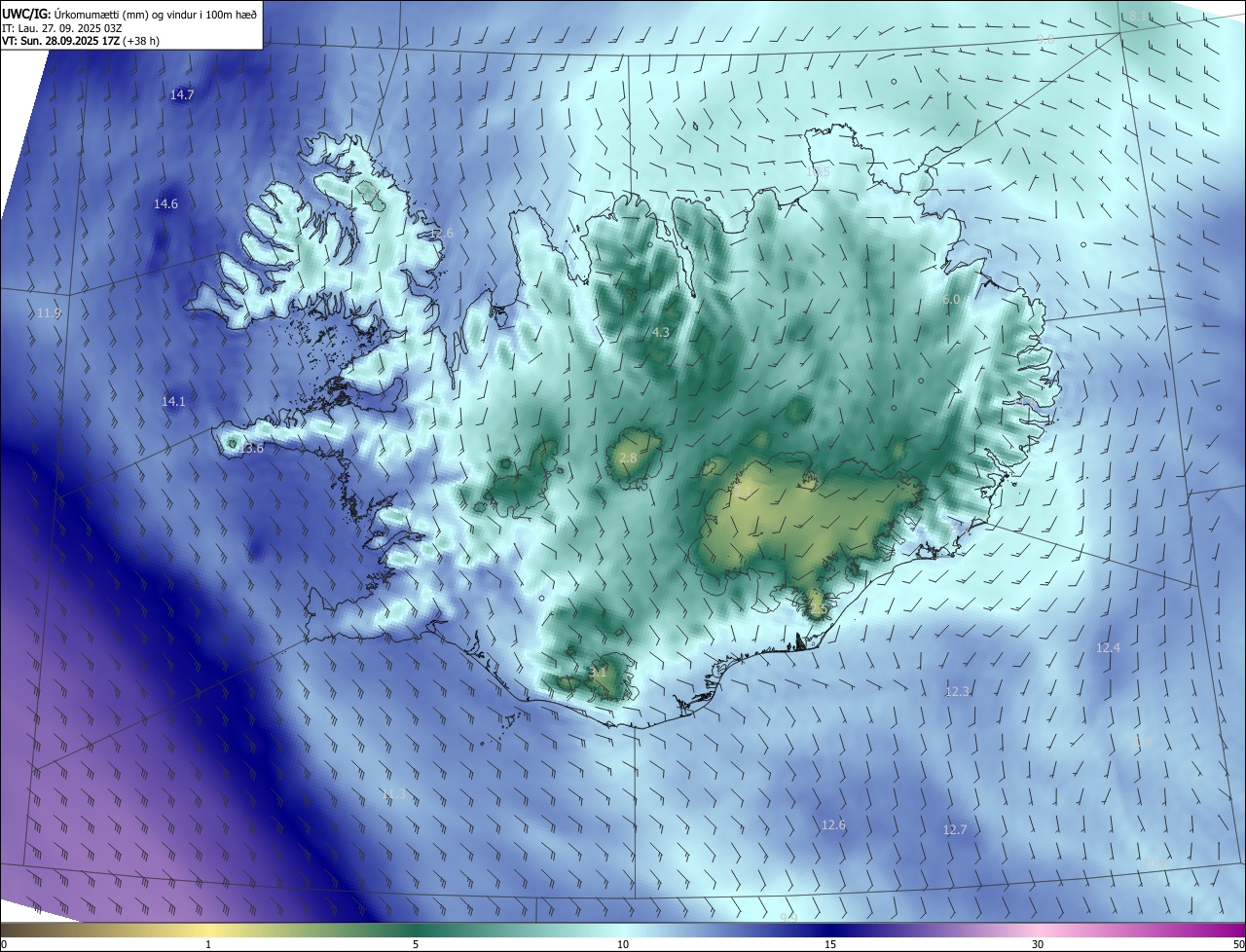Viewport: 1246px width, 952px height.
Task: Click the 50 tick on the color scale
Action: [x=1238, y=944]
